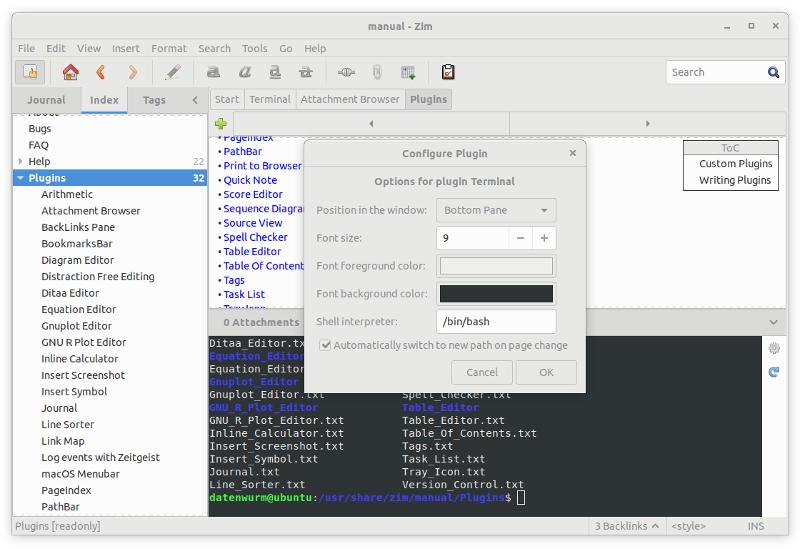Screen dimensions: 800x549
Task: Open the Tools menu
Action: pos(254,48)
